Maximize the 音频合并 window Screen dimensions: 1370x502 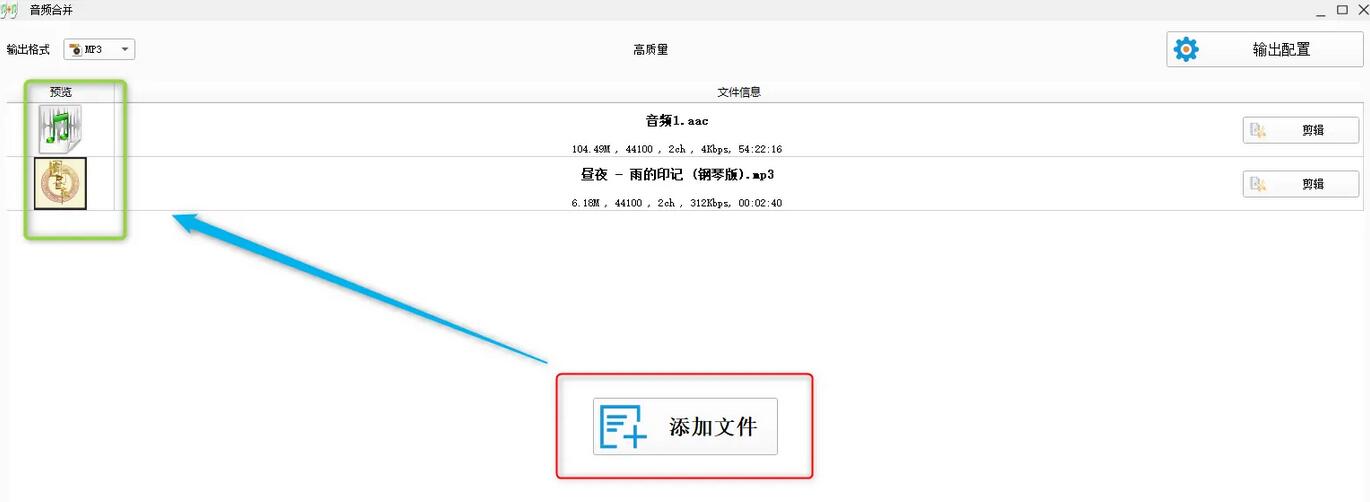pyautogui.click(x=1342, y=9)
